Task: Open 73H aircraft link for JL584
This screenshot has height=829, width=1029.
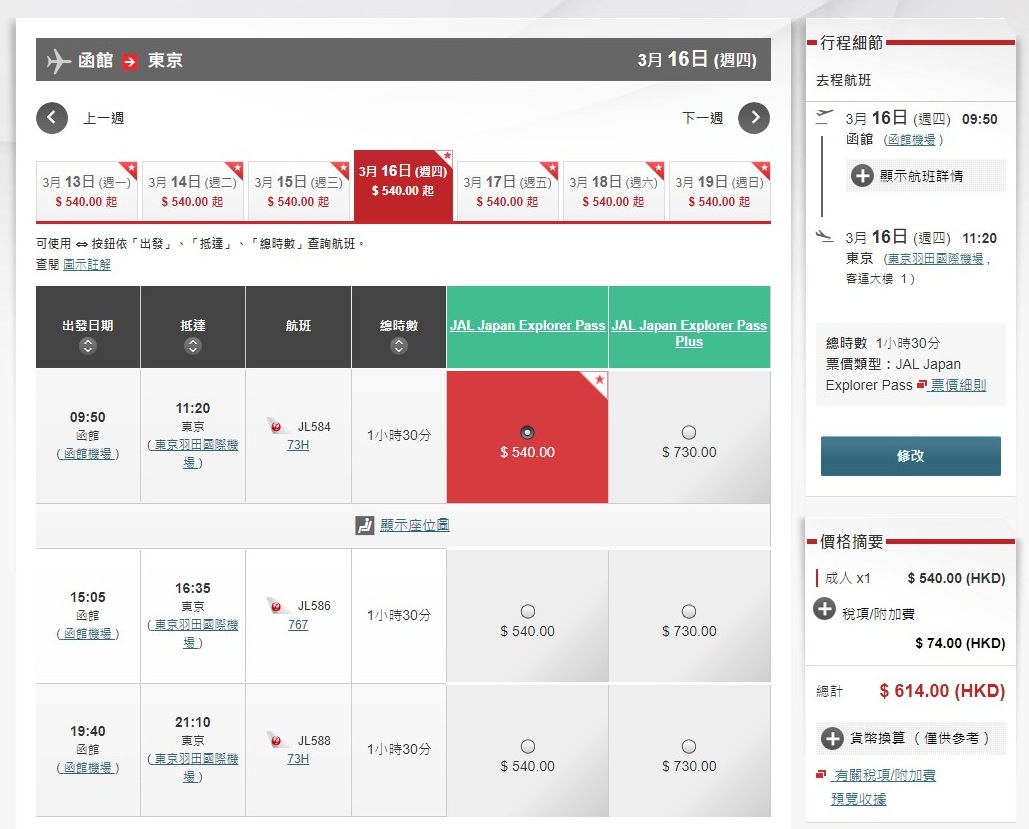Action: [x=298, y=444]
